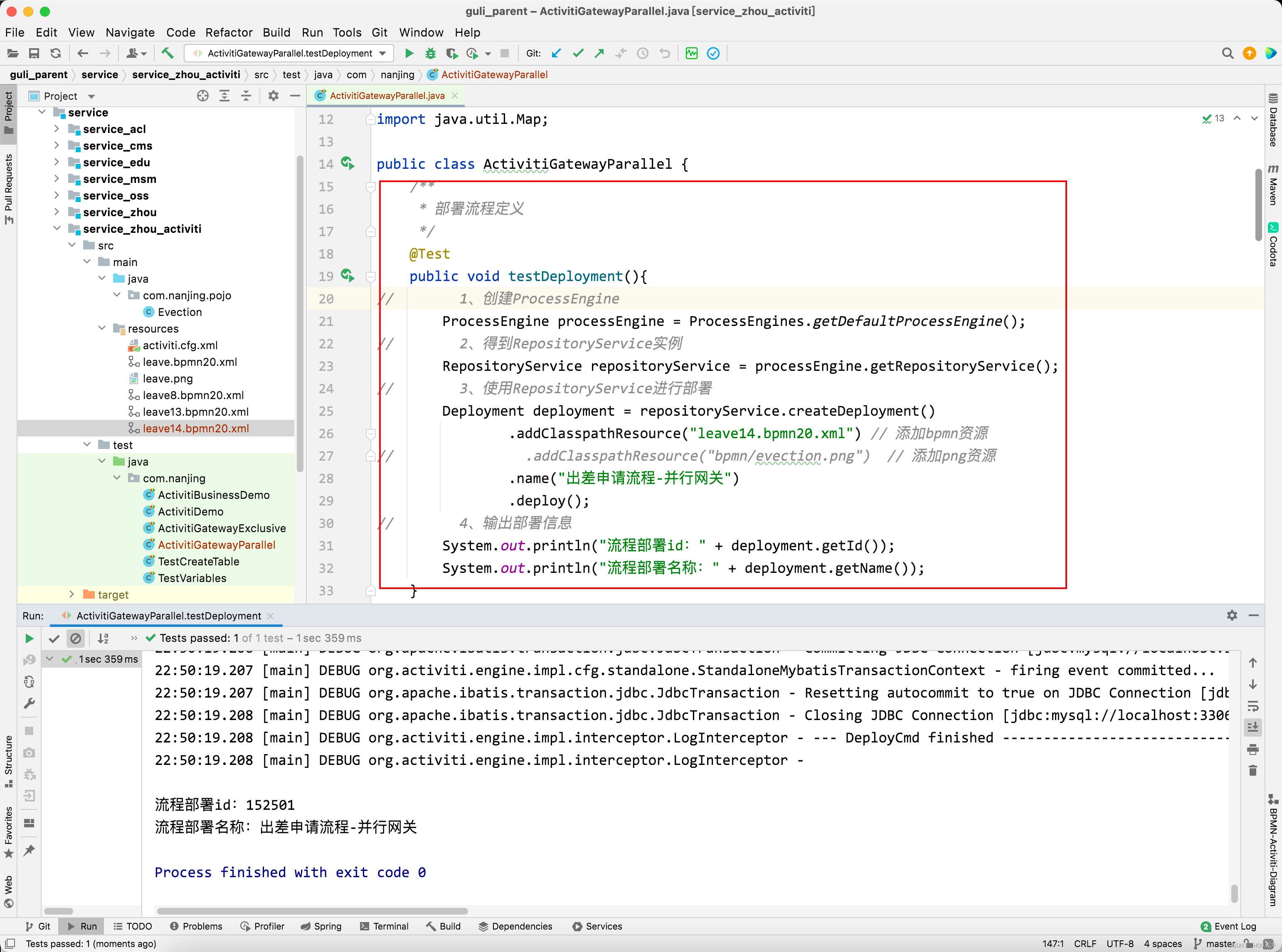Click Git update project arrow icon
Viewport: 1282px width, 952px height.
coord(556,54)
